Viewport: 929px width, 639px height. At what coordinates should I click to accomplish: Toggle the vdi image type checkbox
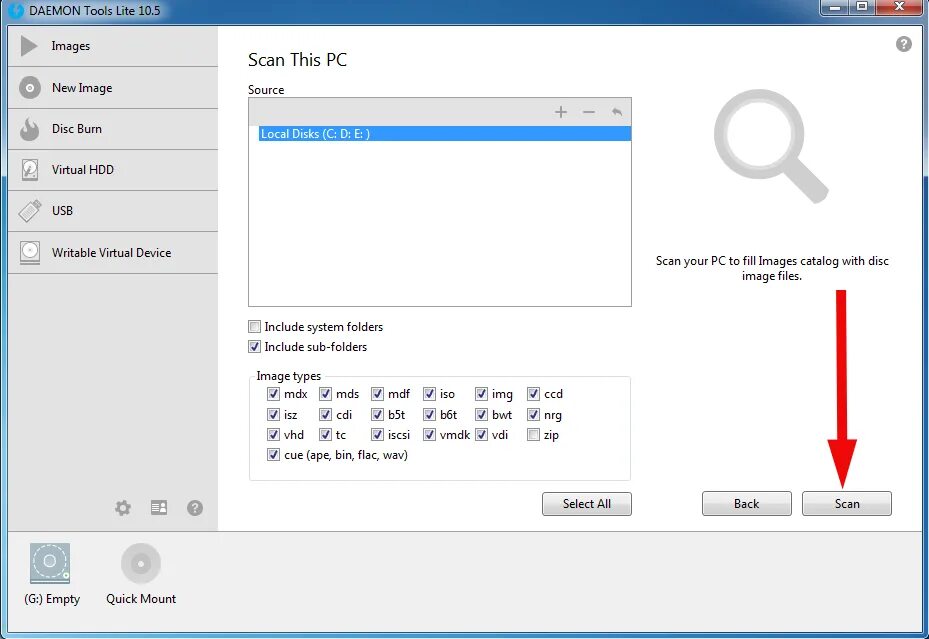coord(481,435)
